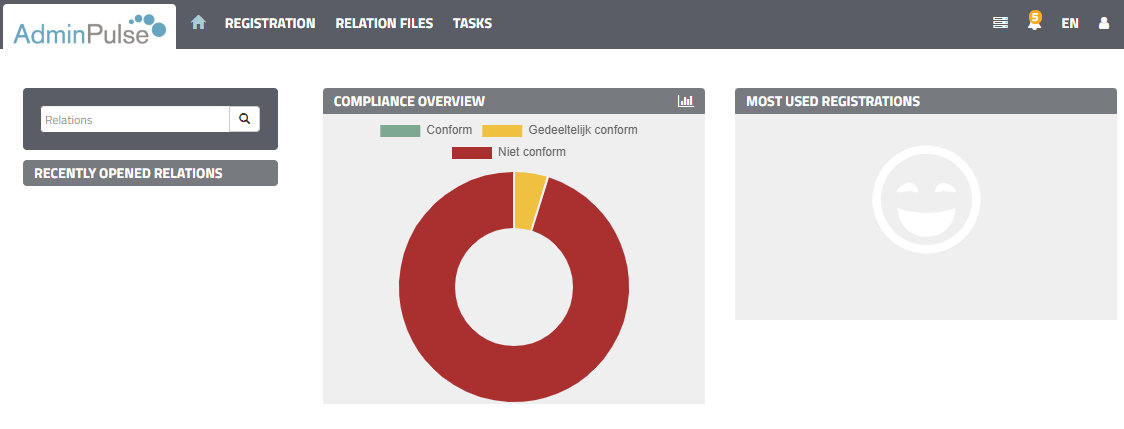
Task: Open the server list icon
Action: pyautogui.click(x=1000, y=23)
